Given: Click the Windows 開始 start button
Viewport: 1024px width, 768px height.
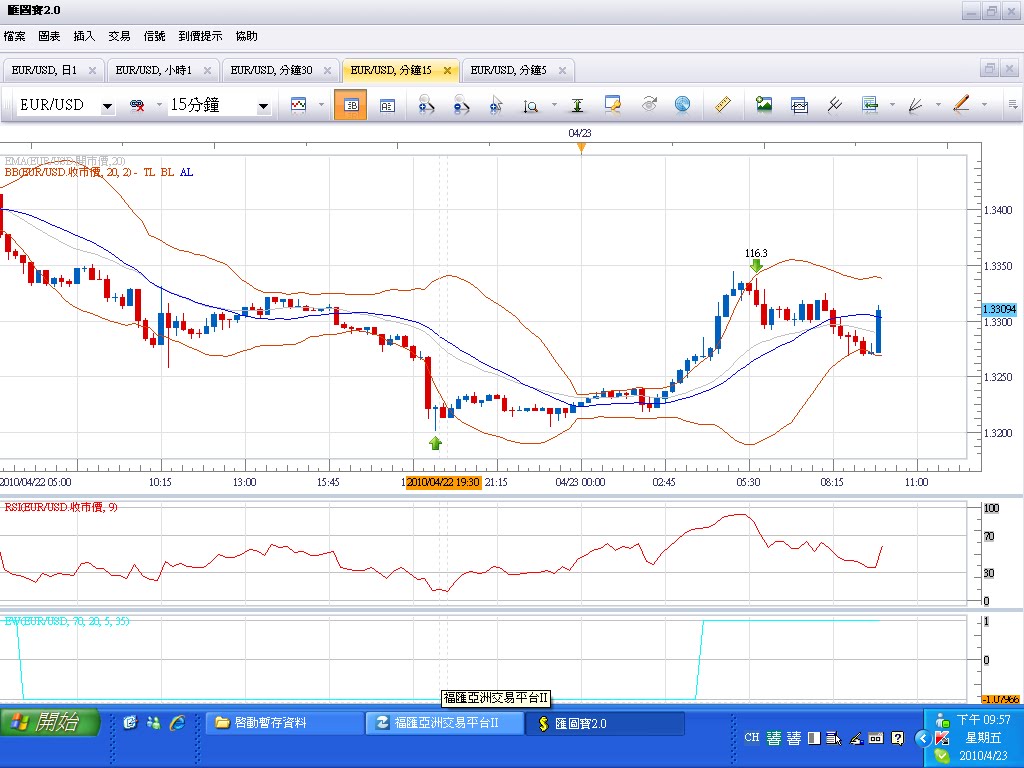Looking at the screenshot, I should (x=50, y=722).
